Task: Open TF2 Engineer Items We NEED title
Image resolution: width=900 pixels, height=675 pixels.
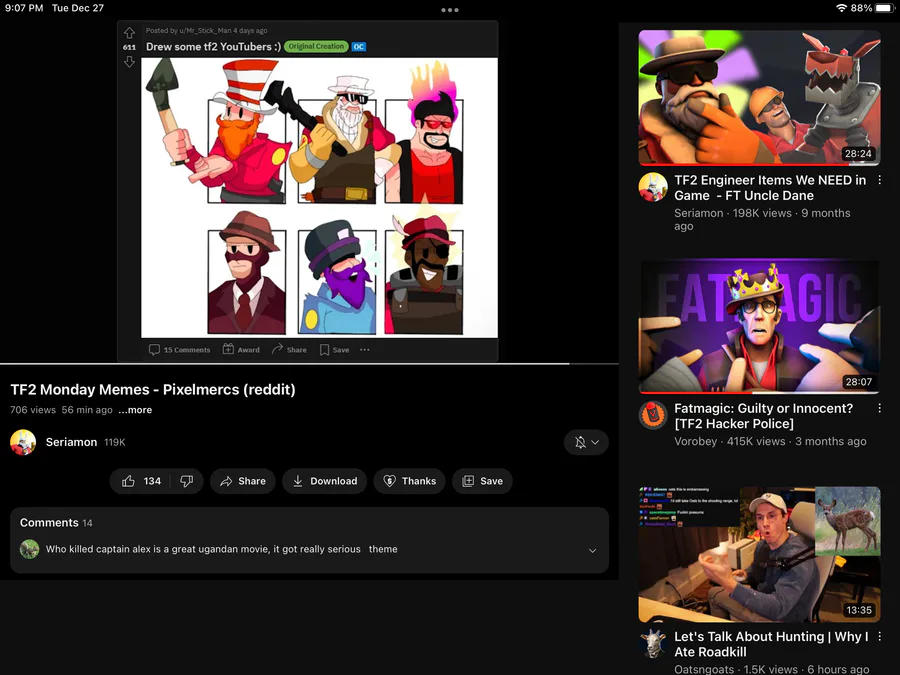Action: (770, 188)
